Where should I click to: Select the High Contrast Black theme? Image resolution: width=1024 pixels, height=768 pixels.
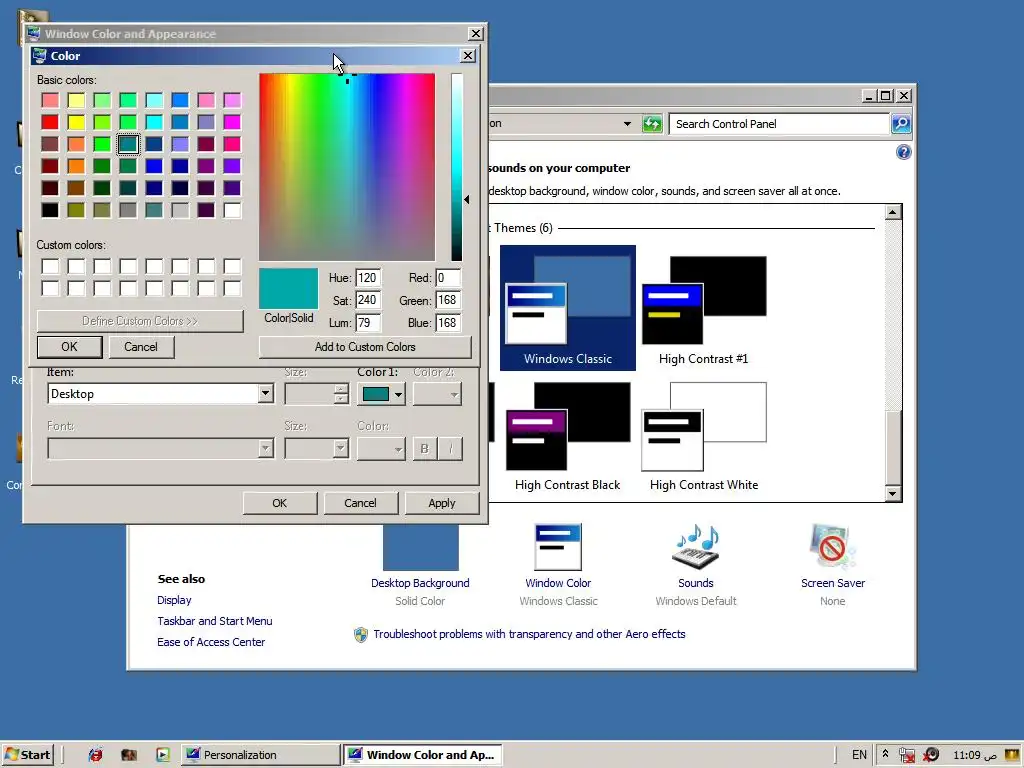pos(568,436)
